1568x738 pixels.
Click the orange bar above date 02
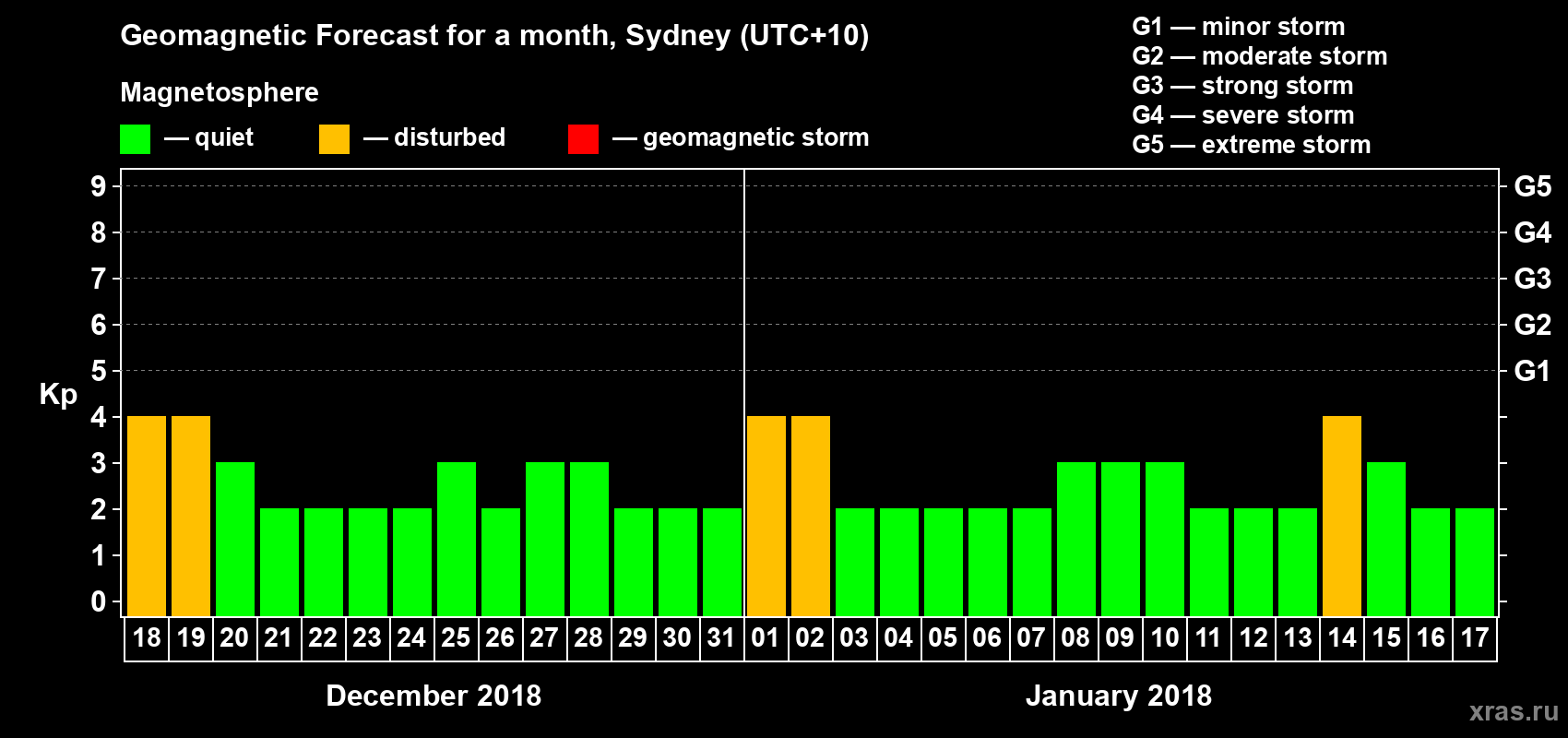point(811,517)
